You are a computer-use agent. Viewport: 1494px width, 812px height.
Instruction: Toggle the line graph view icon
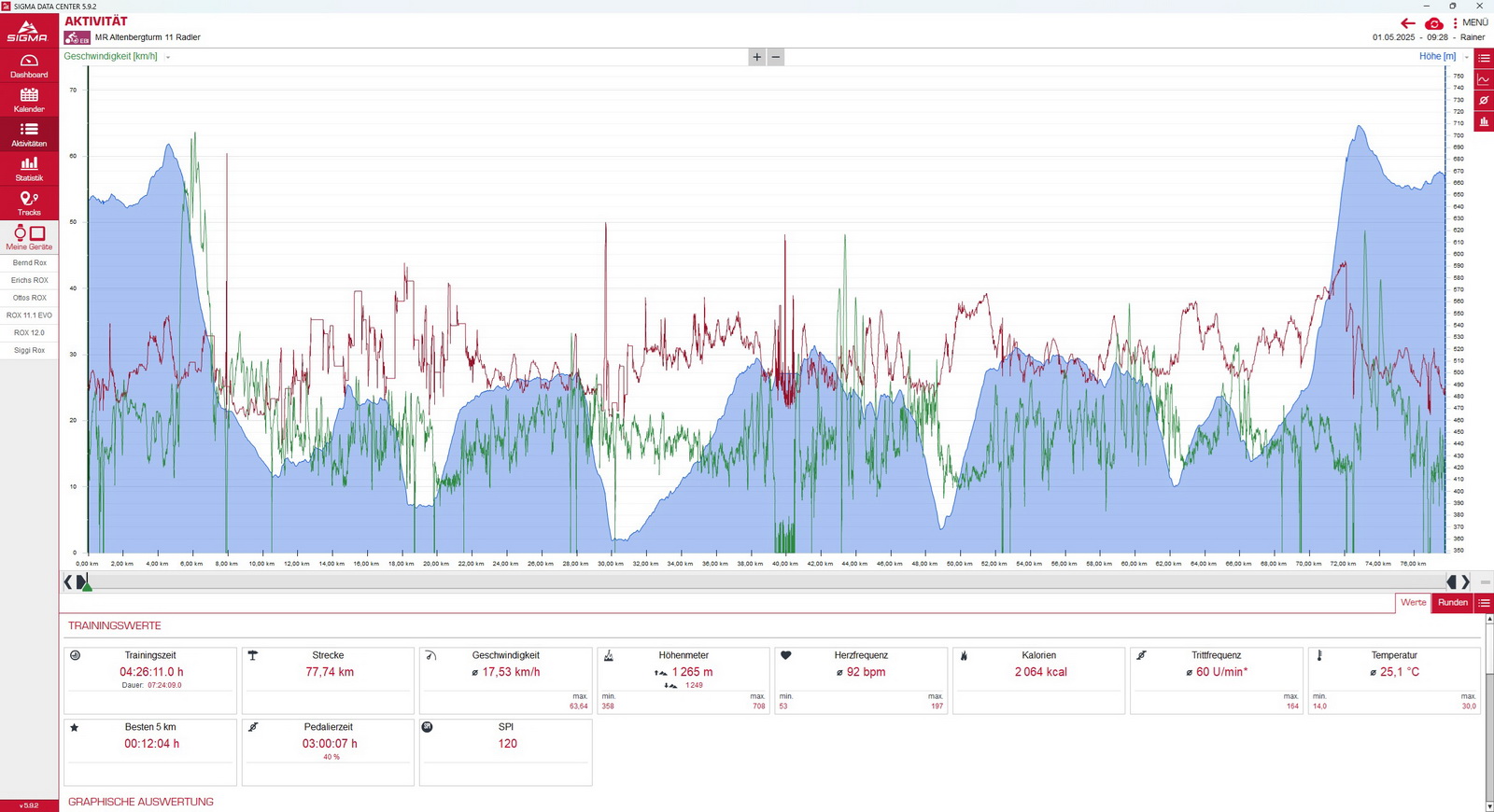coord(1483,79)
